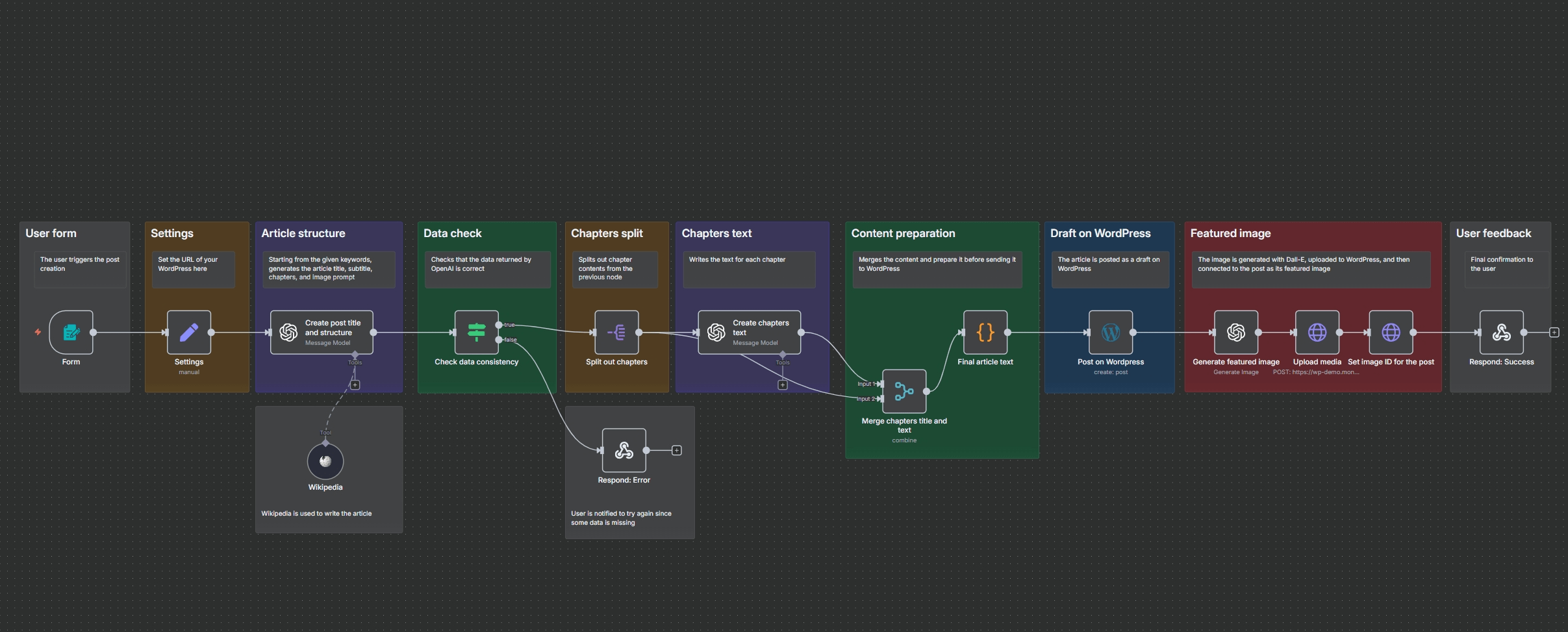Click the Wikipedia tool node
Screen dimensions: 1568x632
coord(325,461)
